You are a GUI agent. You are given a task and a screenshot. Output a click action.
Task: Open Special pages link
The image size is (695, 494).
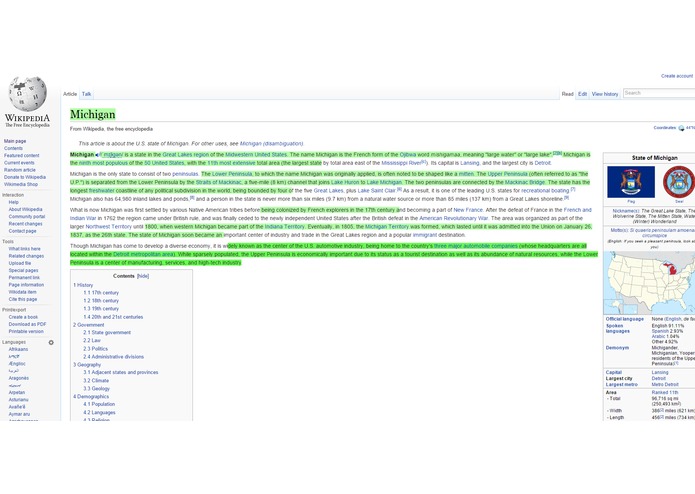click(23, 270)
